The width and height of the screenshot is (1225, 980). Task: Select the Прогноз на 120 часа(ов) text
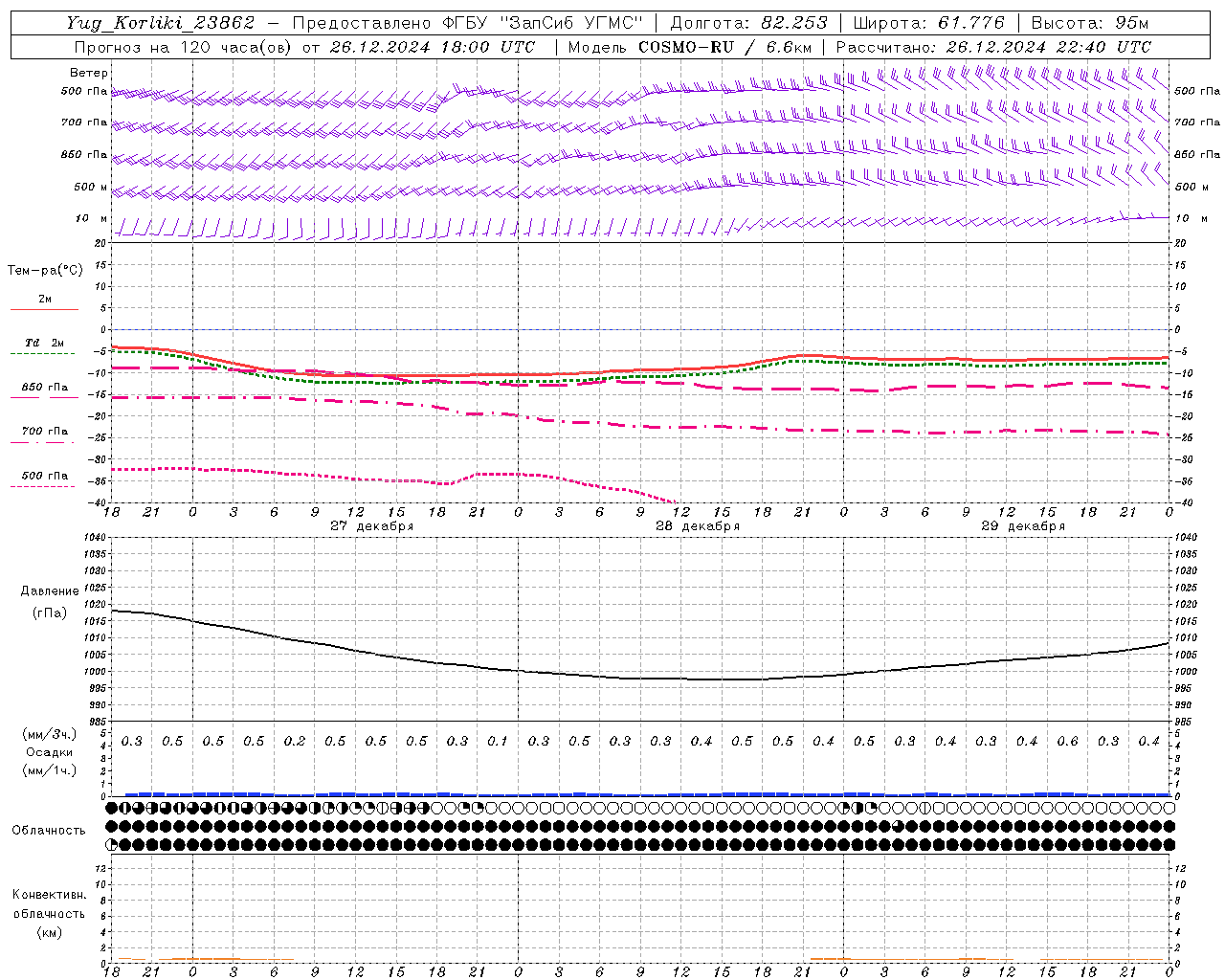tap(183, 47)
